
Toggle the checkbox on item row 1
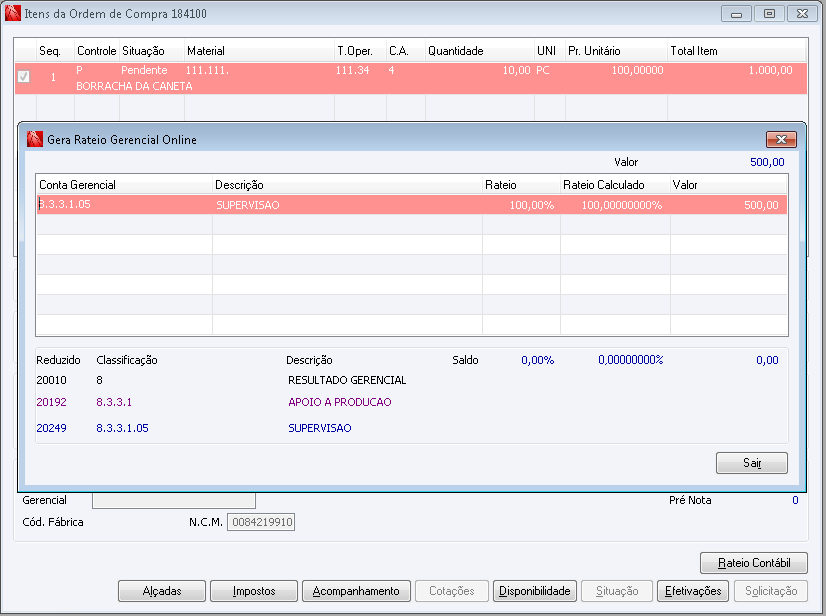23,77
